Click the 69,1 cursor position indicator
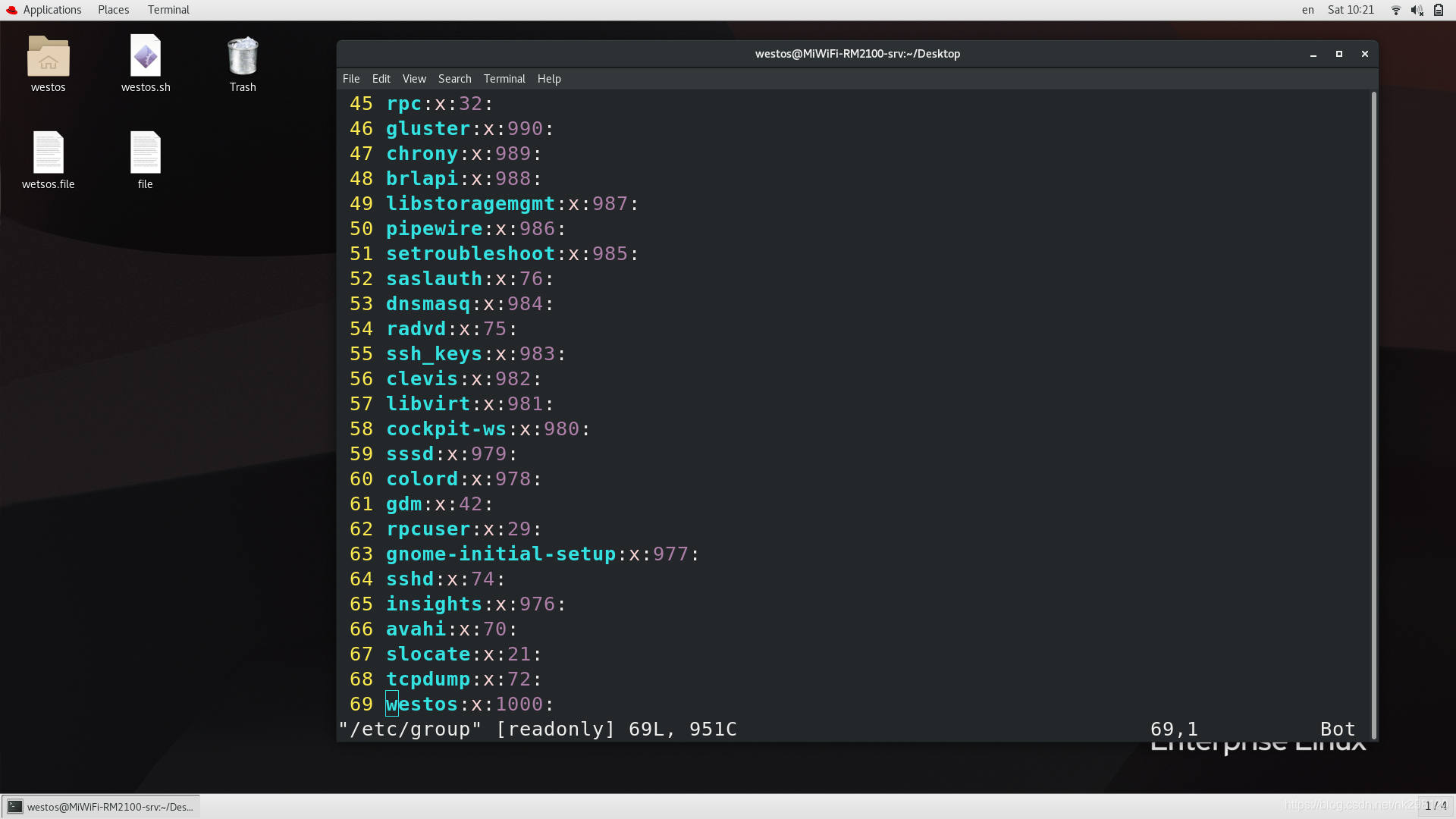The width and height of the screenshot is (1456, 819). tap(1174, 730)
